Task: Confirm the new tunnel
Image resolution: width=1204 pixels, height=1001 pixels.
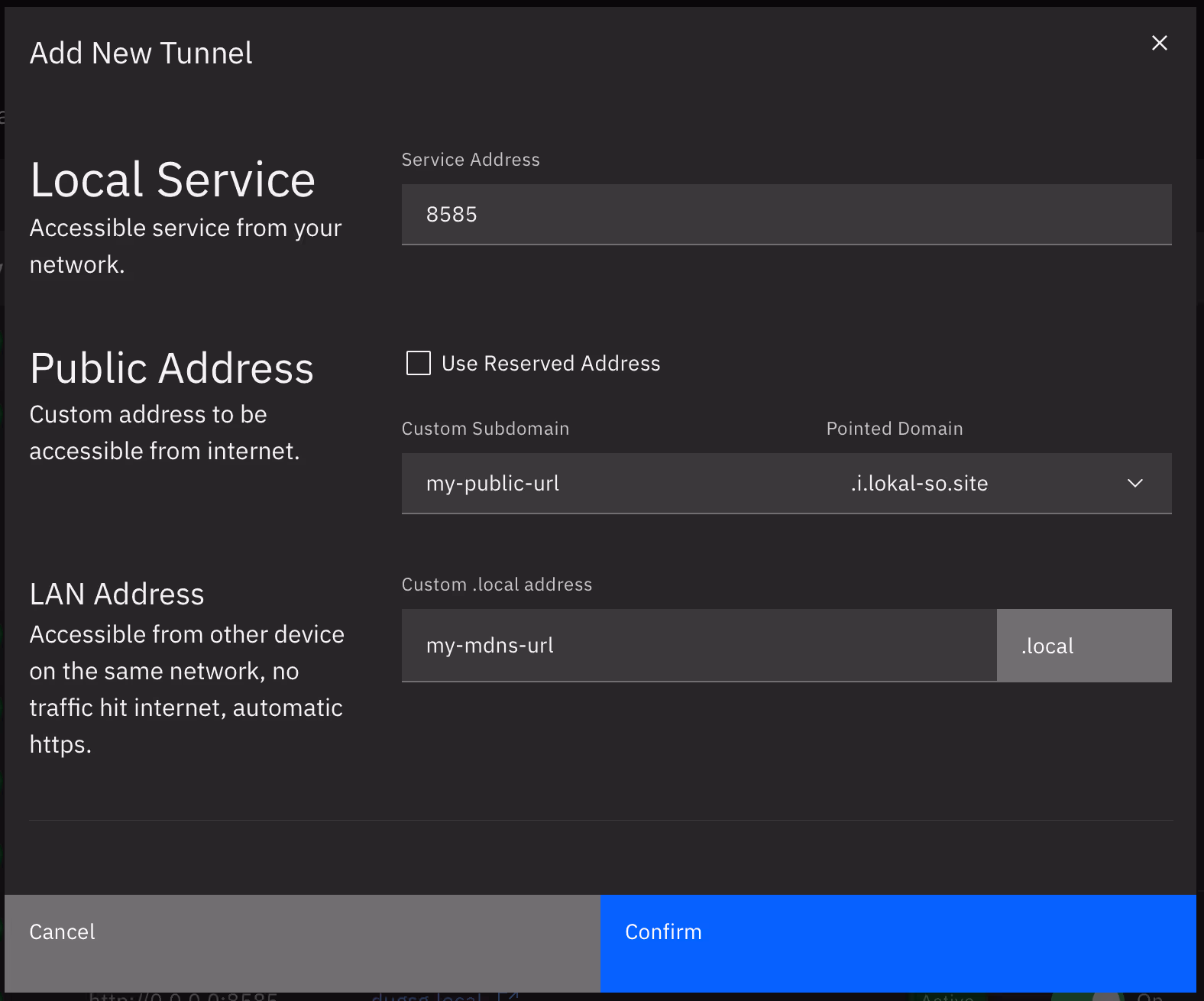Action: 898,943
